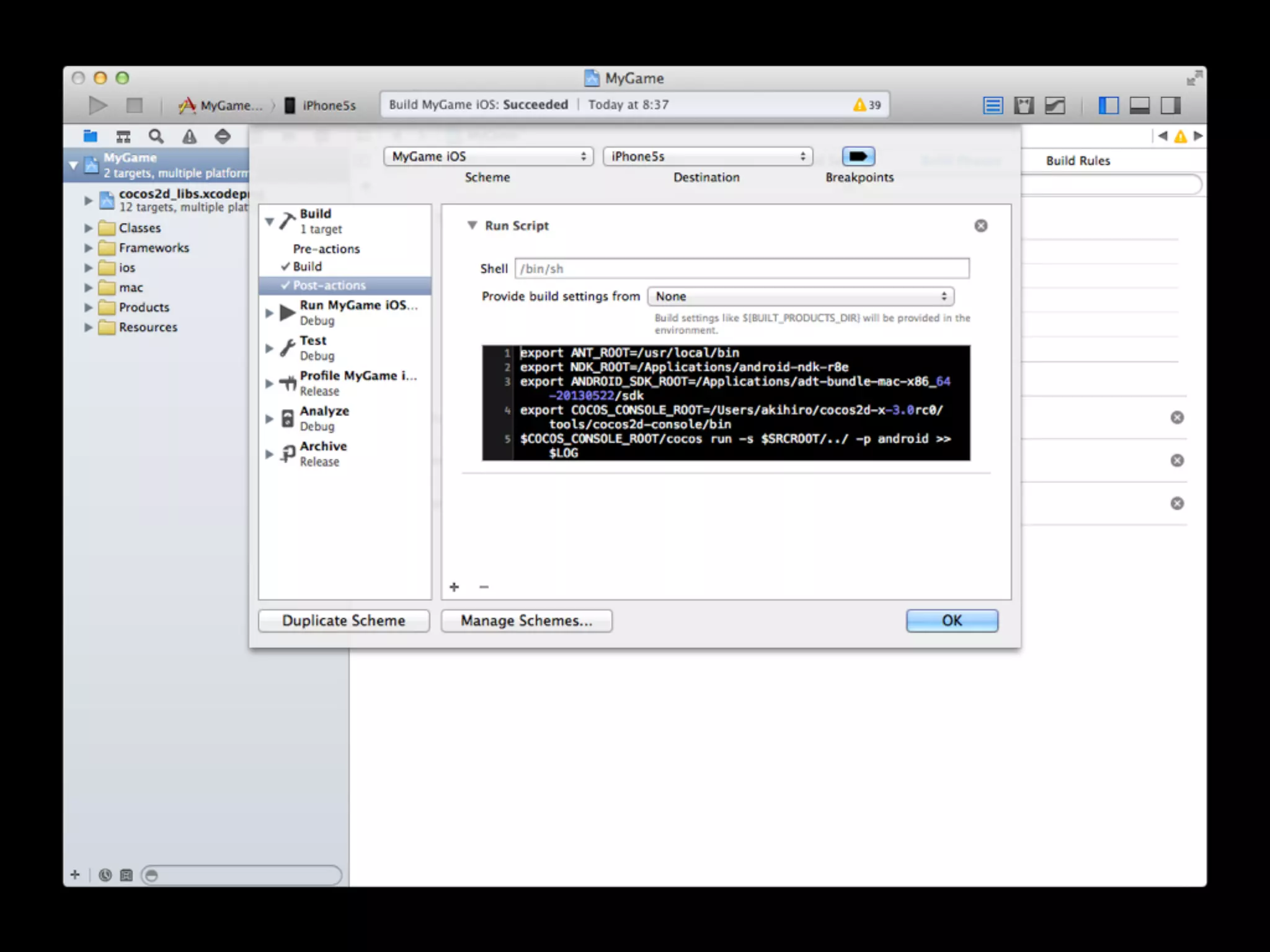Select Pre-actions in scheme list

point(326,249)
